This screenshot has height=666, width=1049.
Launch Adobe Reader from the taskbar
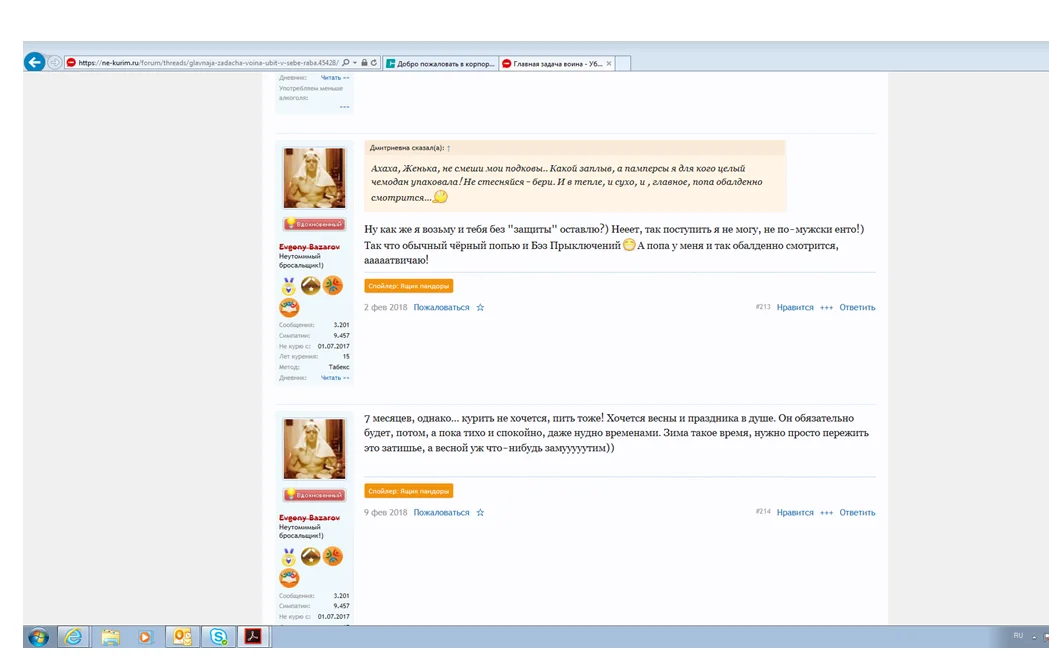[x=253, y=636]
